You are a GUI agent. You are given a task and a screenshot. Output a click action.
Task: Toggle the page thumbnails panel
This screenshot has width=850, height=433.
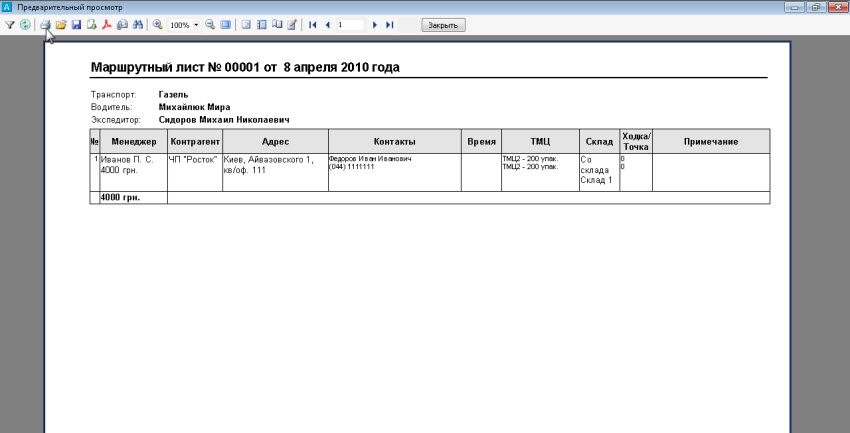262,24
